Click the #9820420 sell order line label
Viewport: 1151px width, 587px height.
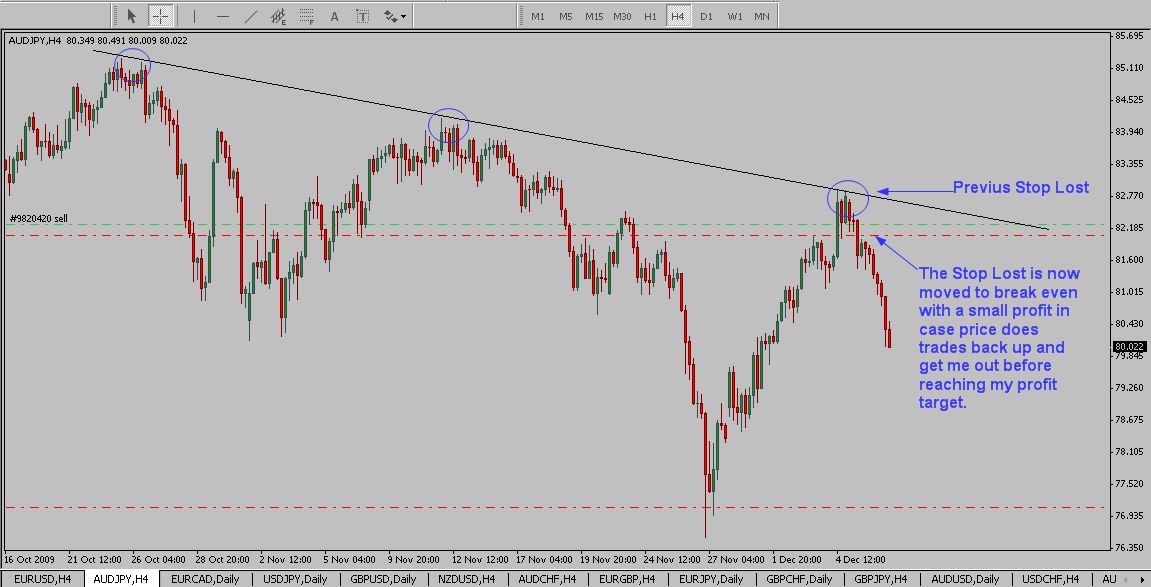[x=39, y=219]
